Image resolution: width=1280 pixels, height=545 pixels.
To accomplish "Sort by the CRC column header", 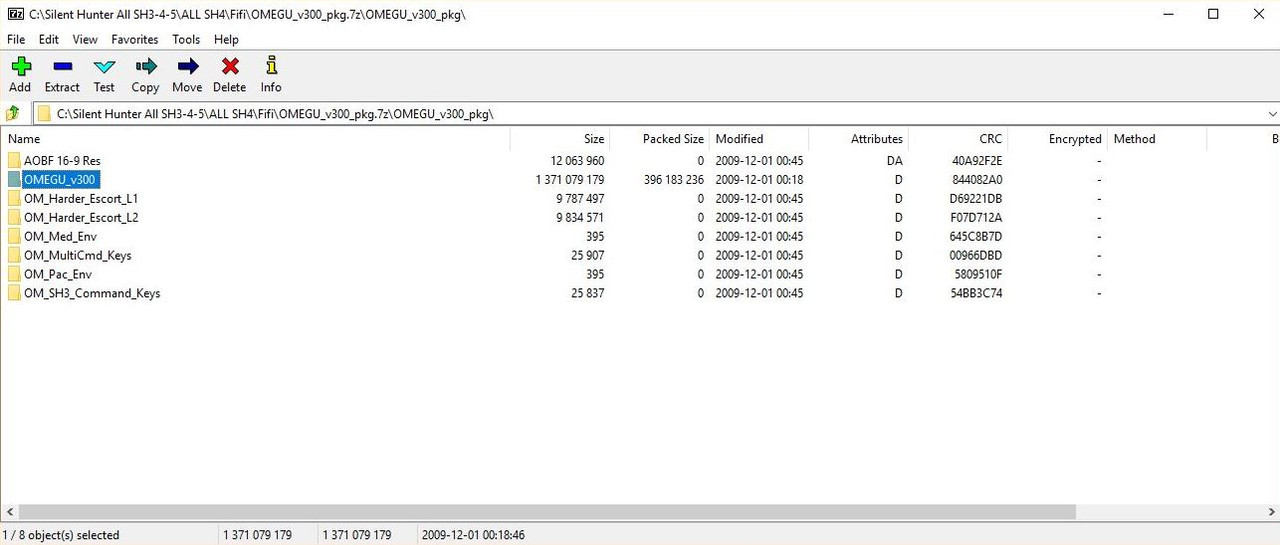I will (957, 139).
